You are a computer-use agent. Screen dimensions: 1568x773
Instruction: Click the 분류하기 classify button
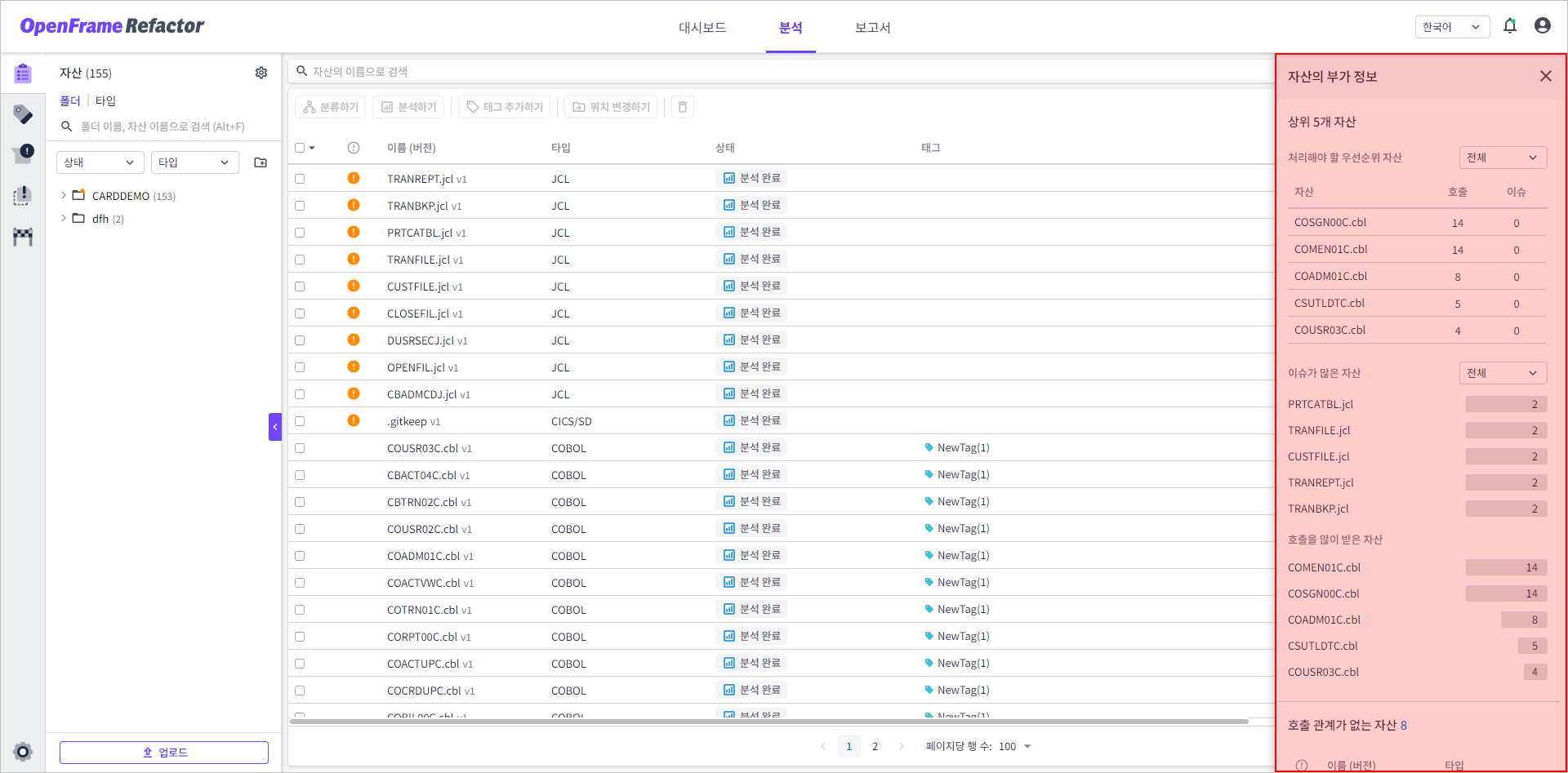(x=331, y=107)
